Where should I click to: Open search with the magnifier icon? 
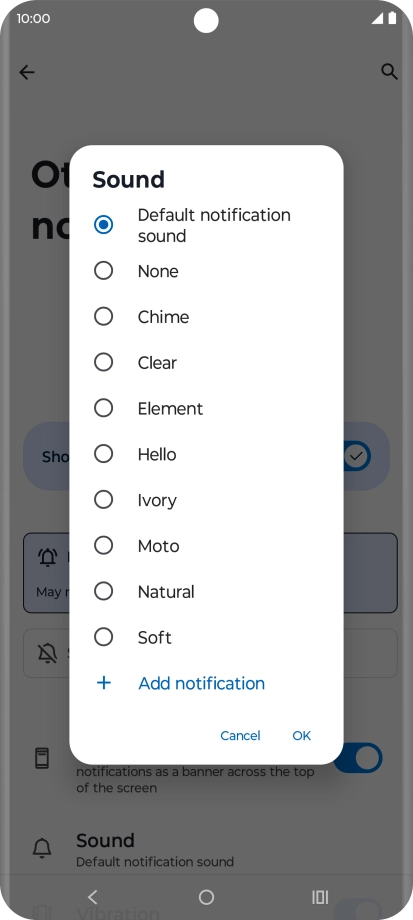pos(390,72)
